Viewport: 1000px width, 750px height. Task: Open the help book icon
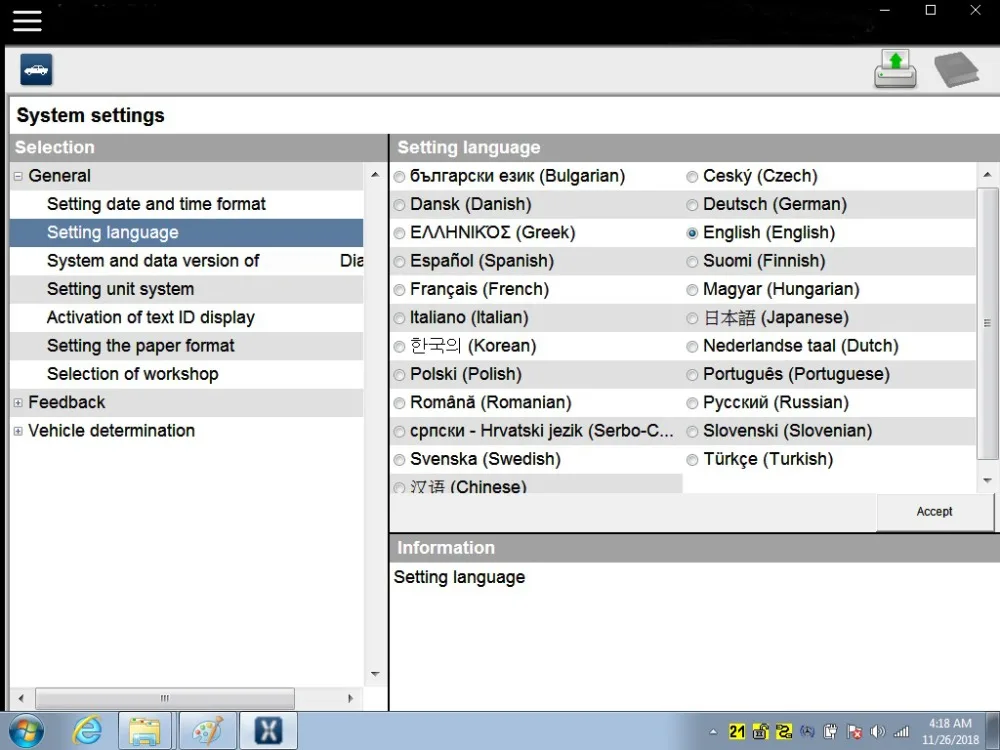tap(957, 70)
